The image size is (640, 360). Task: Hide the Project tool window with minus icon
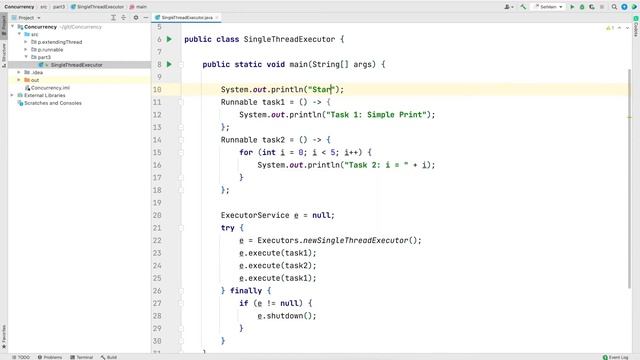coord(146,18)
